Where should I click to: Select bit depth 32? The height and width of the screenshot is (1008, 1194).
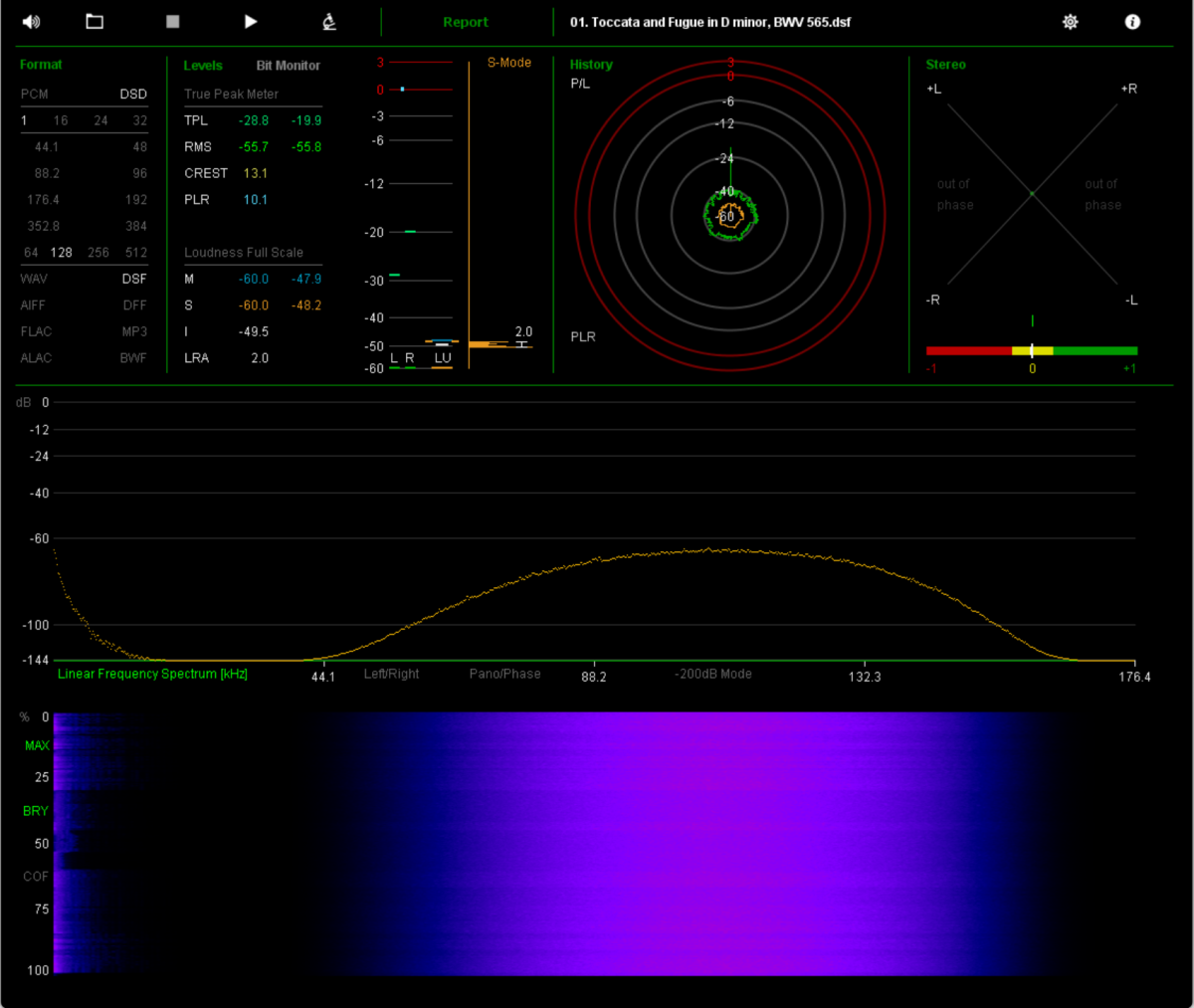(x=140, y=120)
